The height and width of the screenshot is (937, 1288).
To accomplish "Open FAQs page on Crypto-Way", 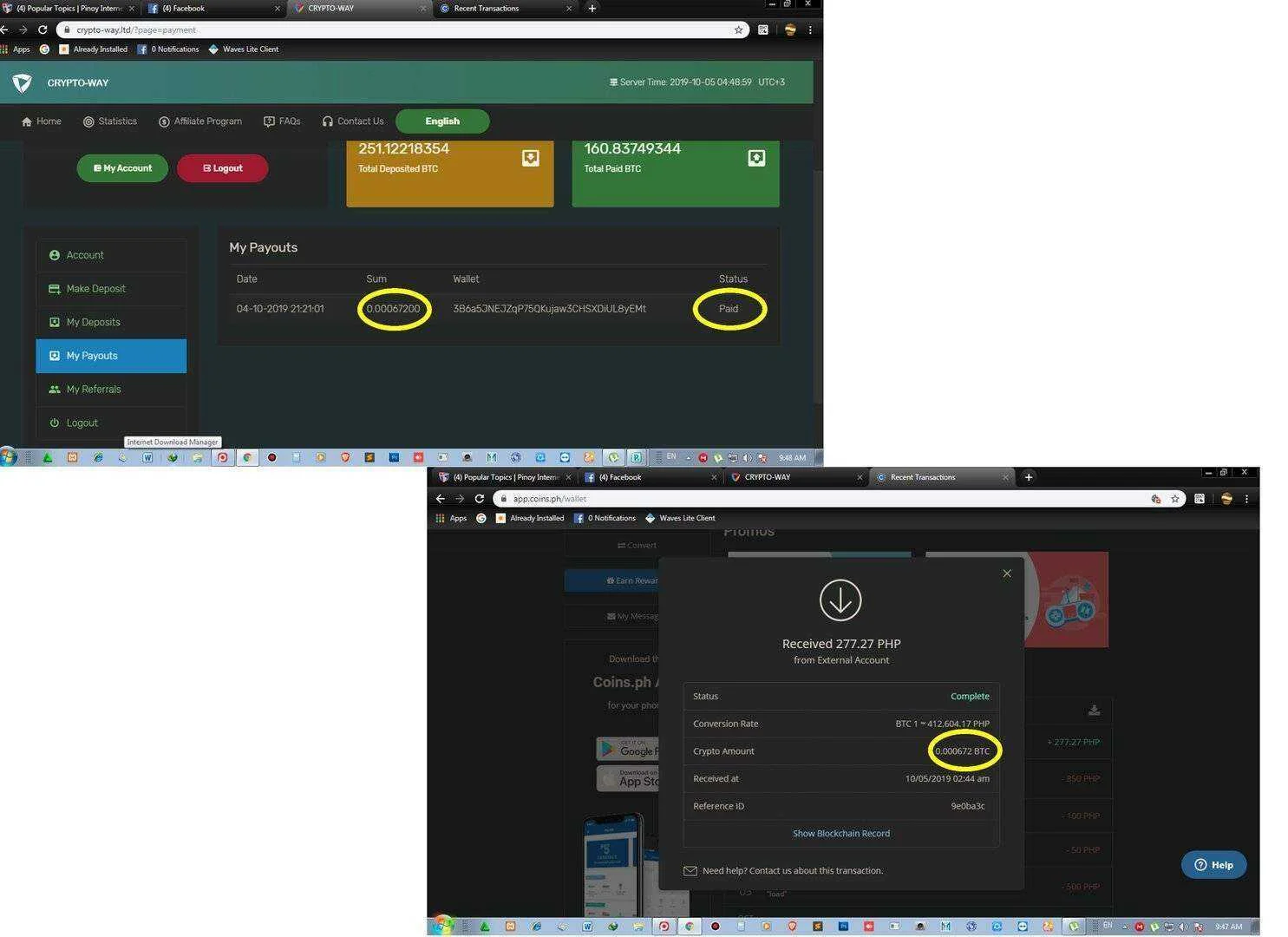I will pos(282,121).
